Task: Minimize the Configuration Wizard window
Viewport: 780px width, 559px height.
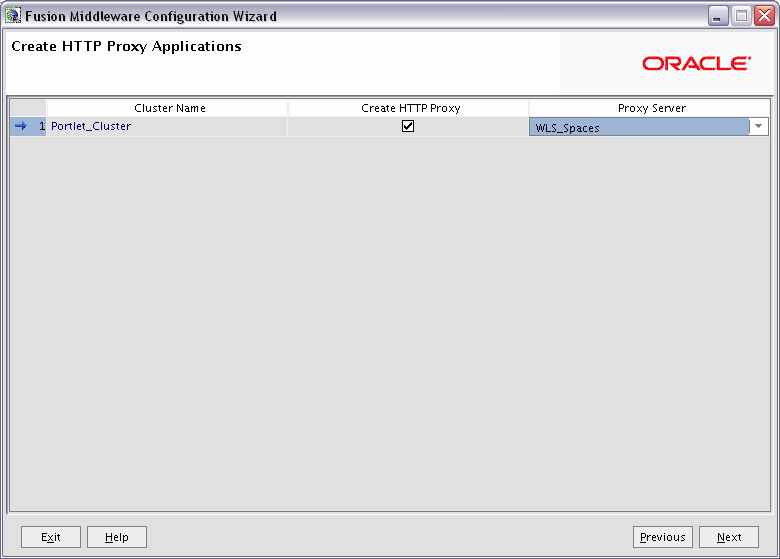Action: coord(718,16)
